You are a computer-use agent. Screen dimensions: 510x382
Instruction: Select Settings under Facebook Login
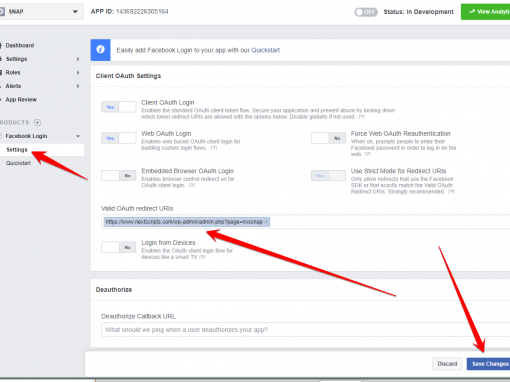[42, 150]
